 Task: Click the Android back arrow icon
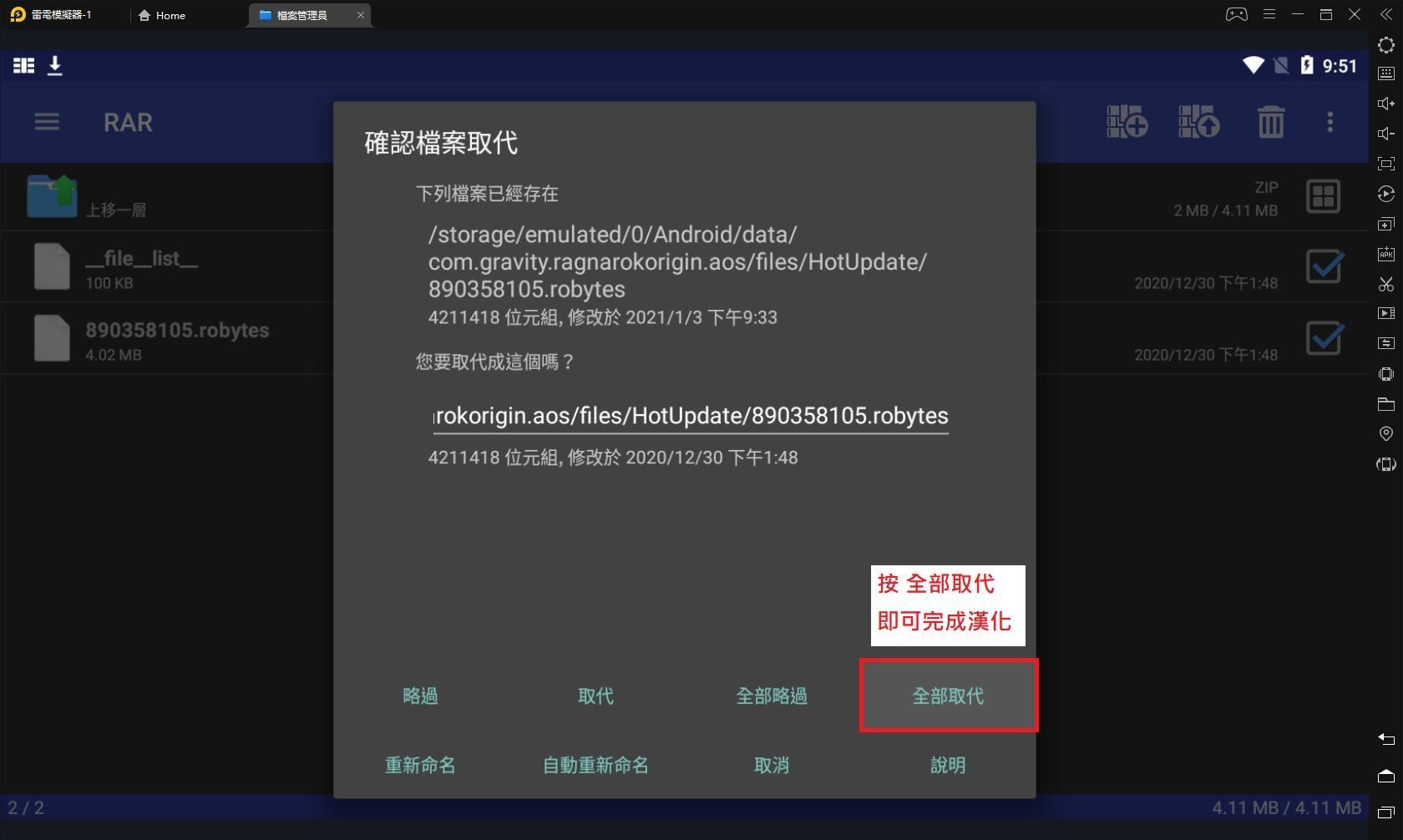tap(1386, 738)
